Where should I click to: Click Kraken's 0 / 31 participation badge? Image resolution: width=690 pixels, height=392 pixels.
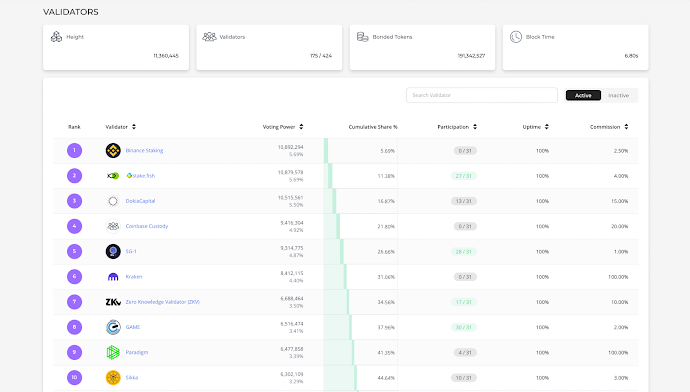465,277
